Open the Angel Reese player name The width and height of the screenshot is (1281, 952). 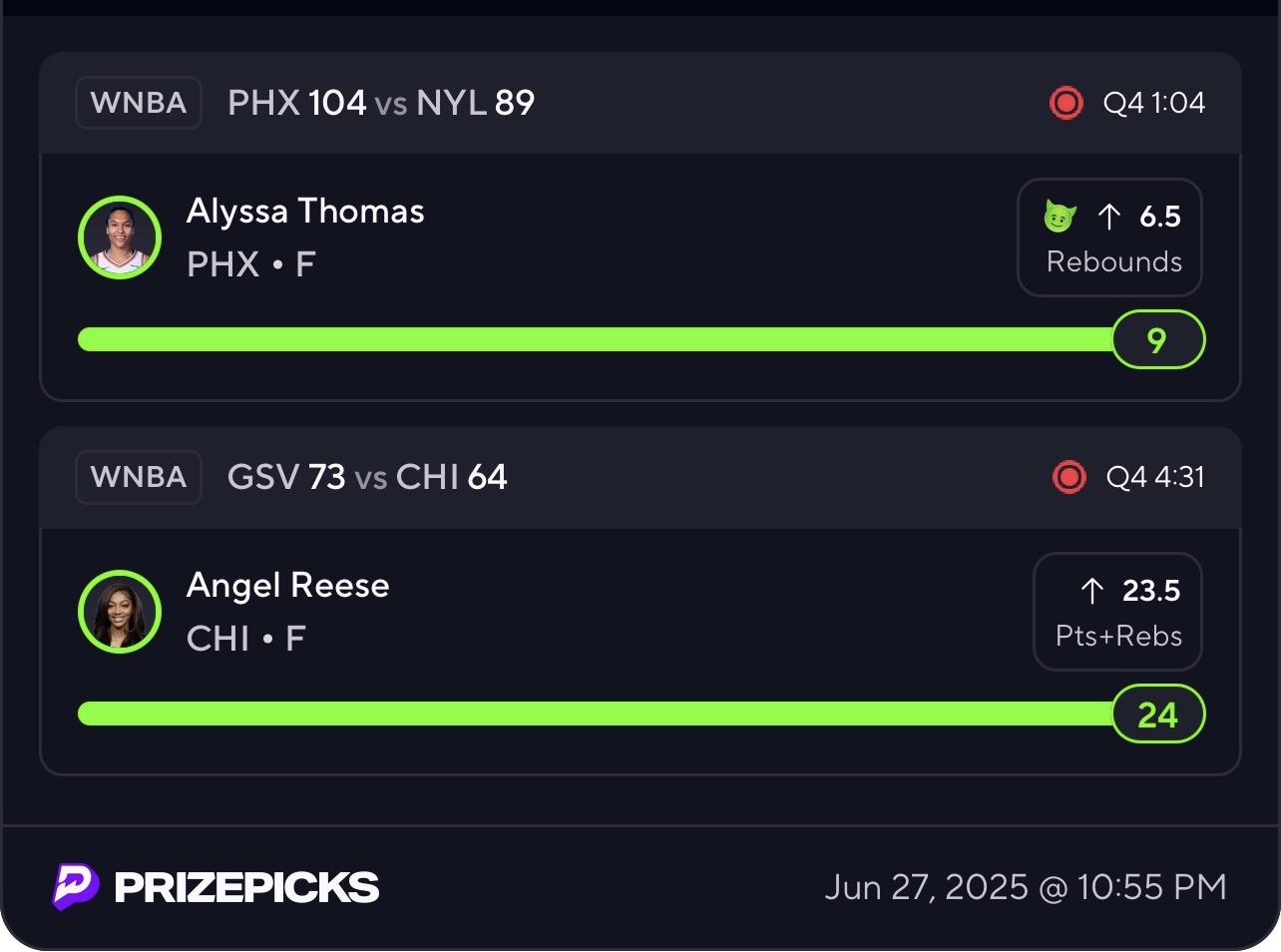(x=288, y=586)
